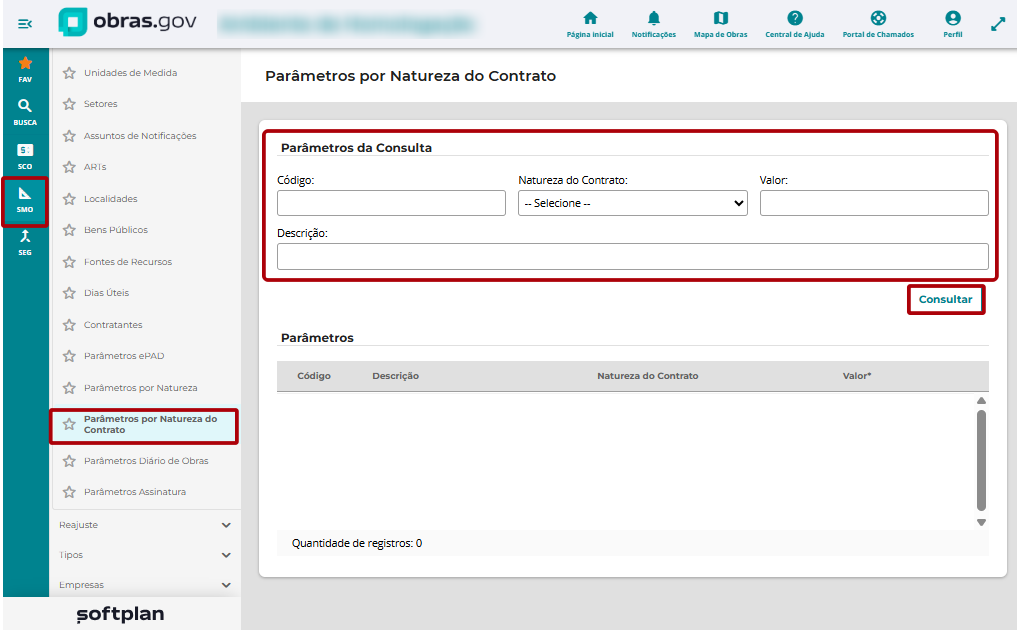Favorite Unidades de Medida with its star

pyautogui.click(x=69, y=73)
